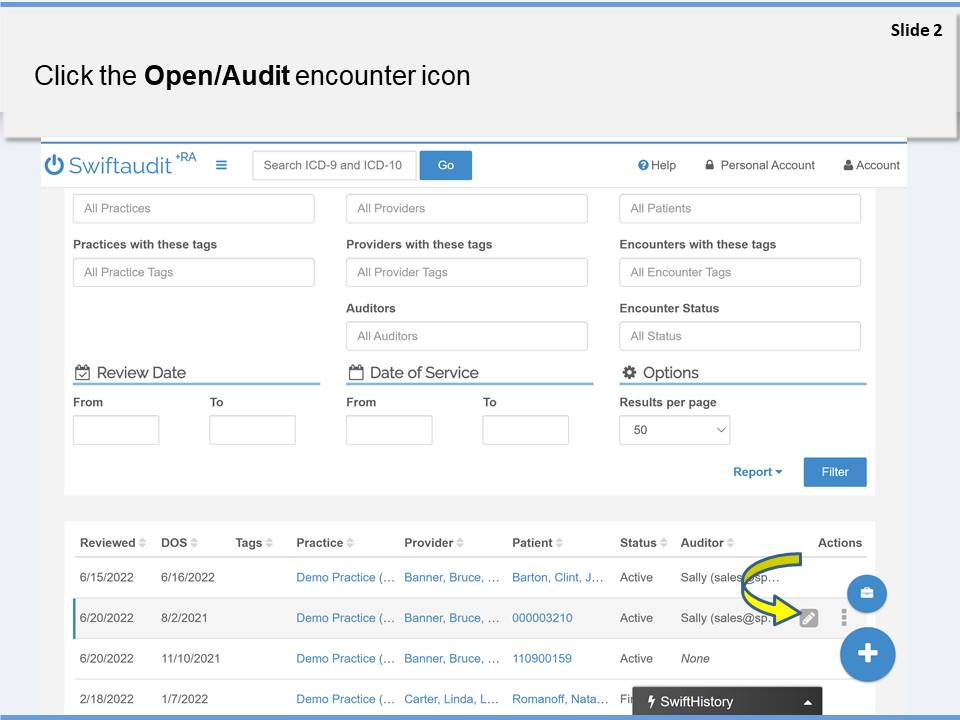Open the All Status encounter status selector
Image resolution: width=960 pixels, height=720 pixels.
click(739, 336)
